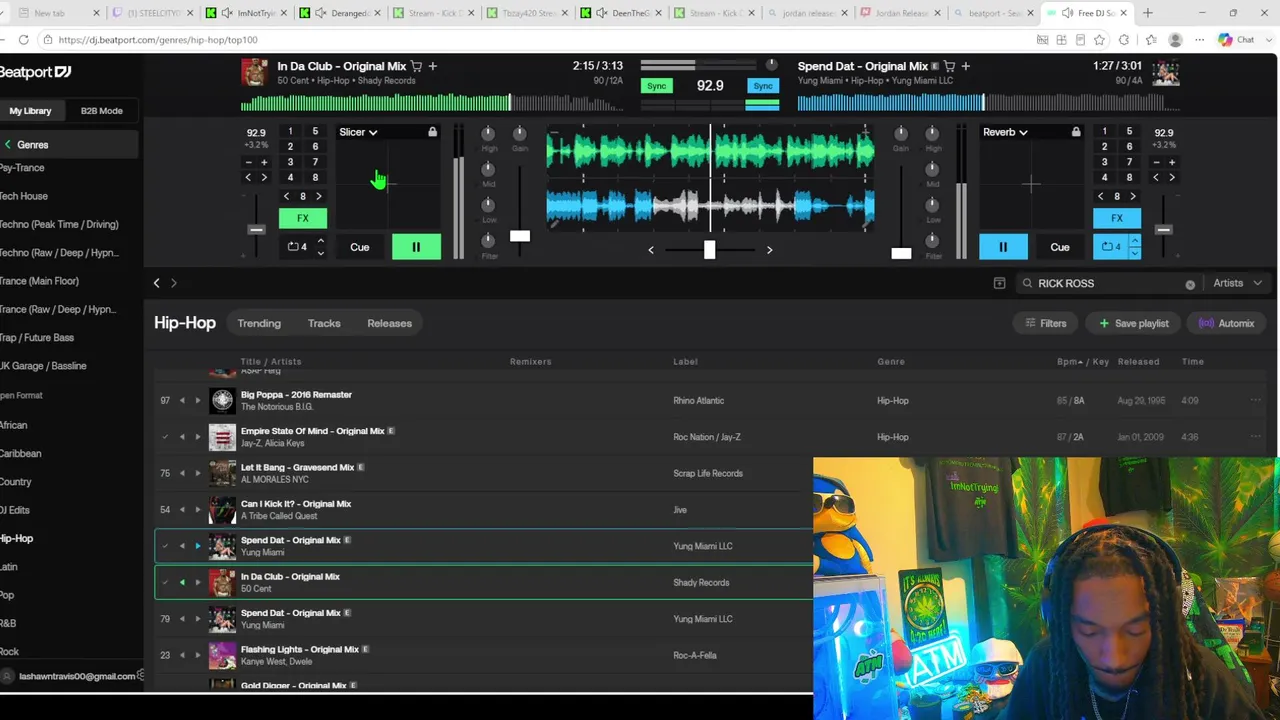This screenshot has height=720, width=1280.
Task: Load Flashing Lights to the right deck
Action: coord(197,656)
